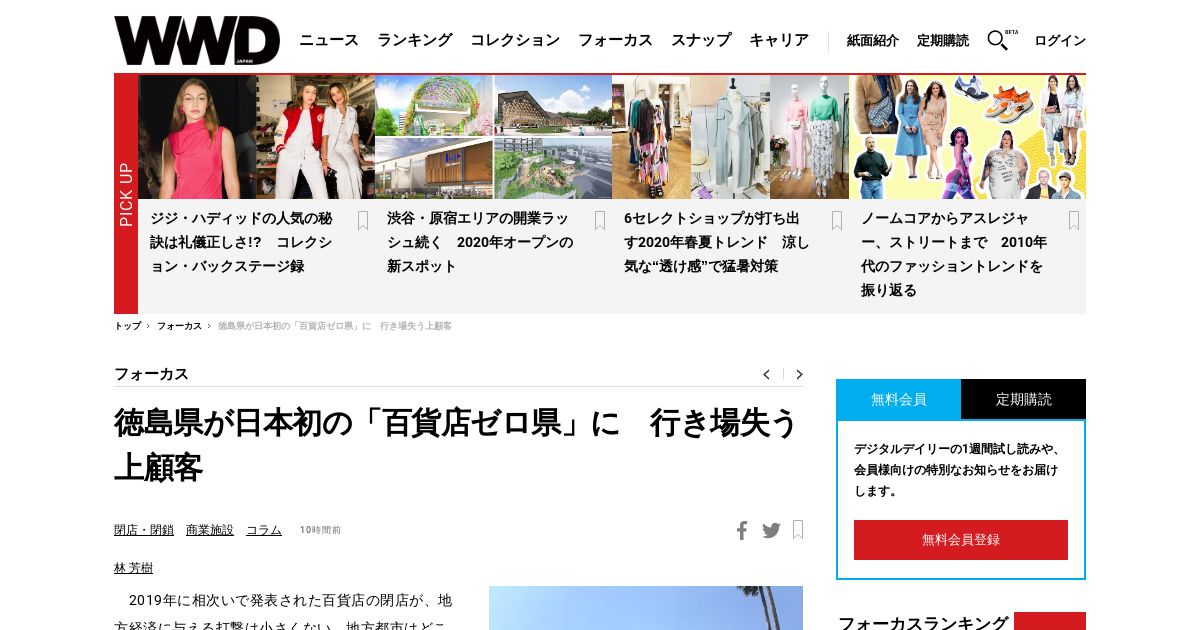Click the WWD Japan logo
The height and width of the screenshot is (630, 1200).
pos(197,41)
